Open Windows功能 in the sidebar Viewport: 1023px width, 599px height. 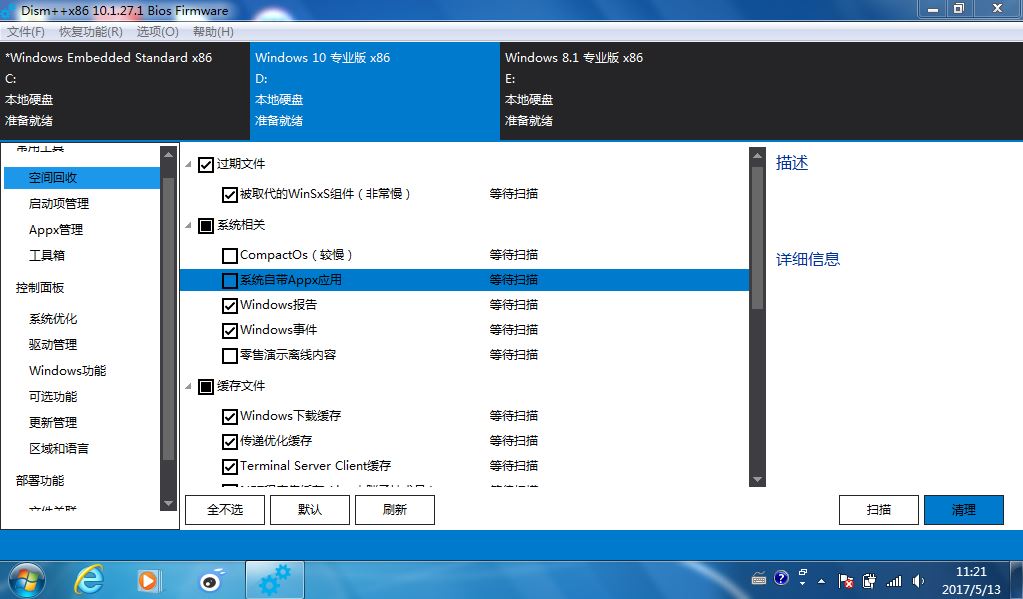(67, 371)
